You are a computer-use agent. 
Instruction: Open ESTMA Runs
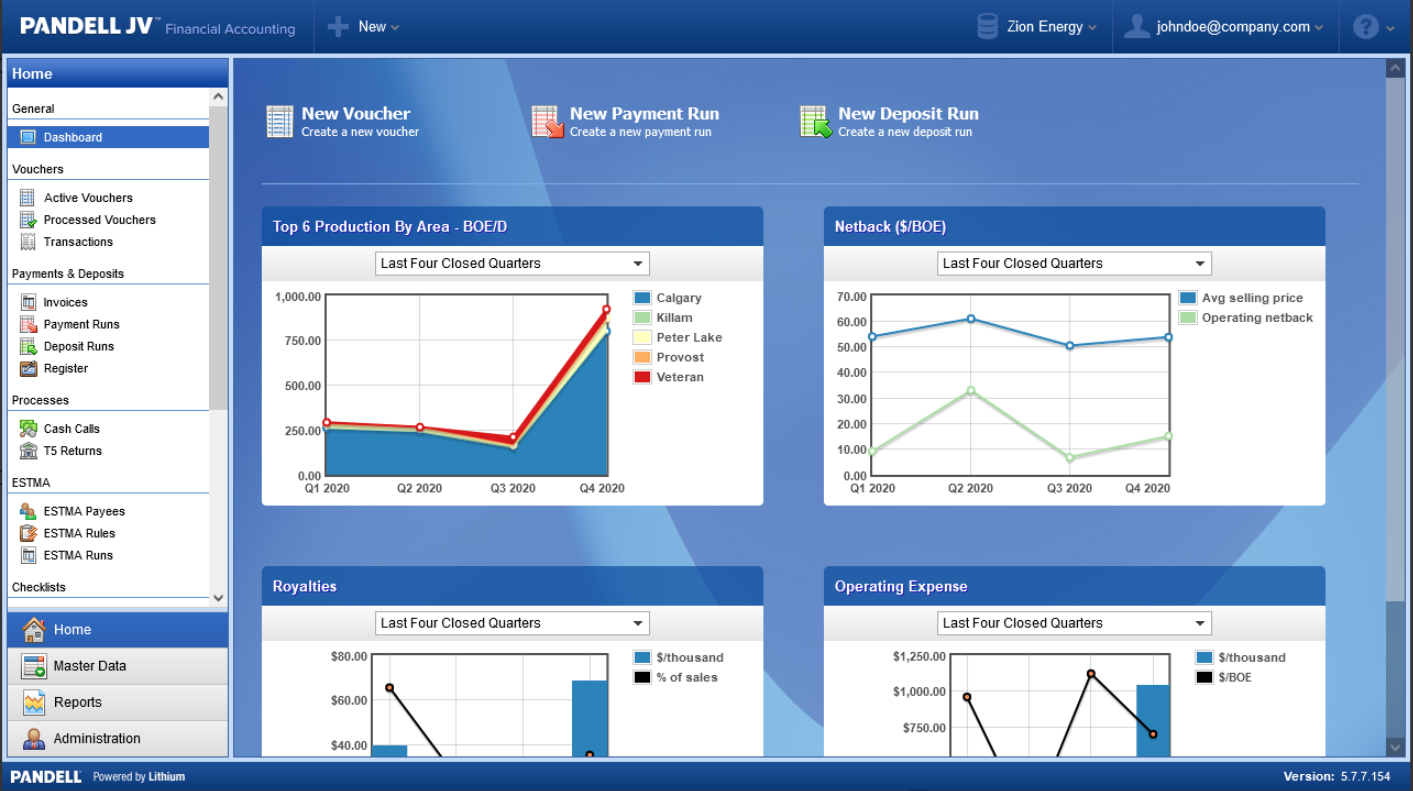(x=78, y=555)
